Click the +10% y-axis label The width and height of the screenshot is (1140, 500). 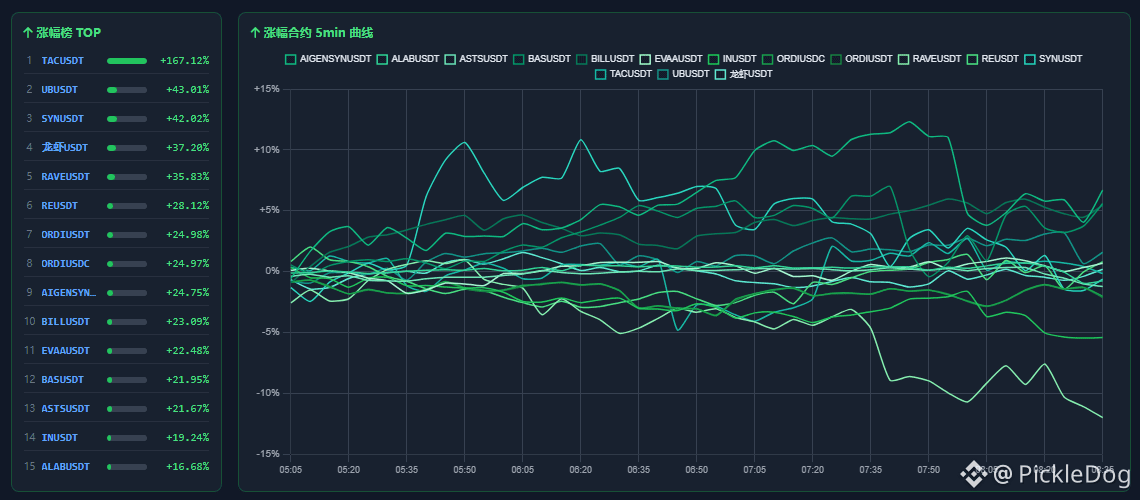coord(266,150)
